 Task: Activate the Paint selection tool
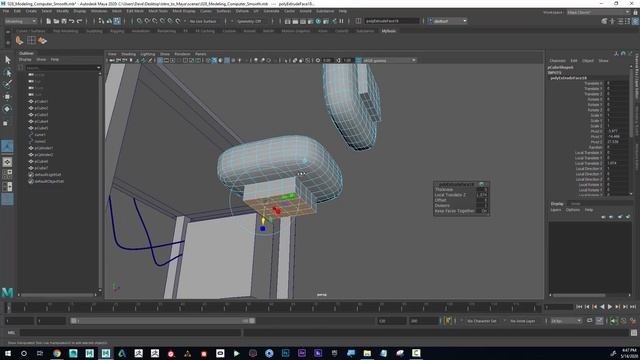coord(7,84)
